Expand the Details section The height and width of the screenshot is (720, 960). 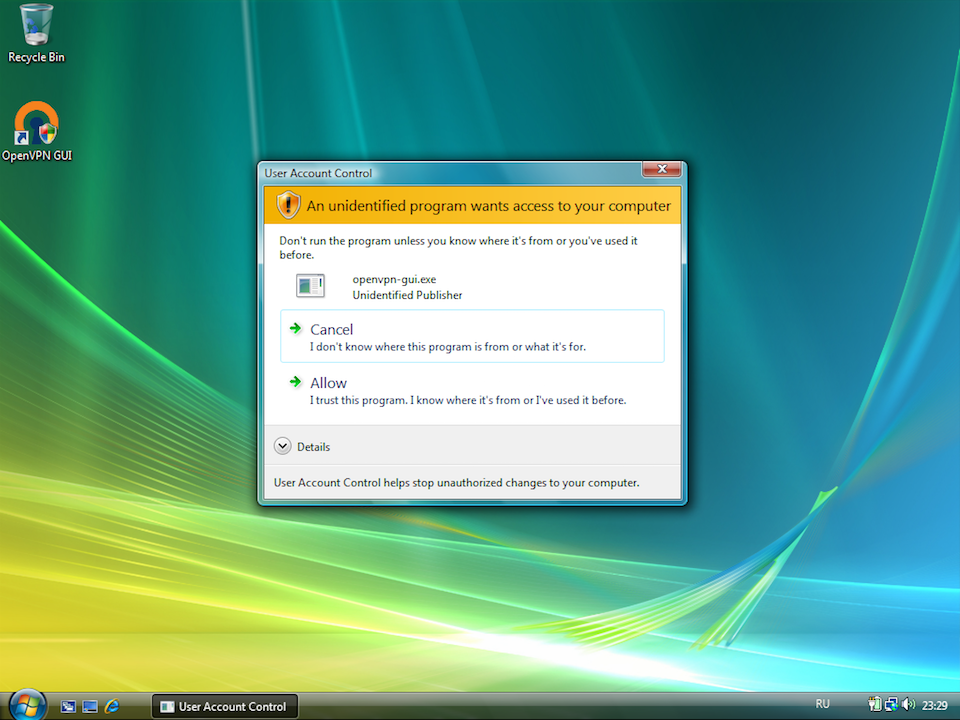tap(302, 446)
